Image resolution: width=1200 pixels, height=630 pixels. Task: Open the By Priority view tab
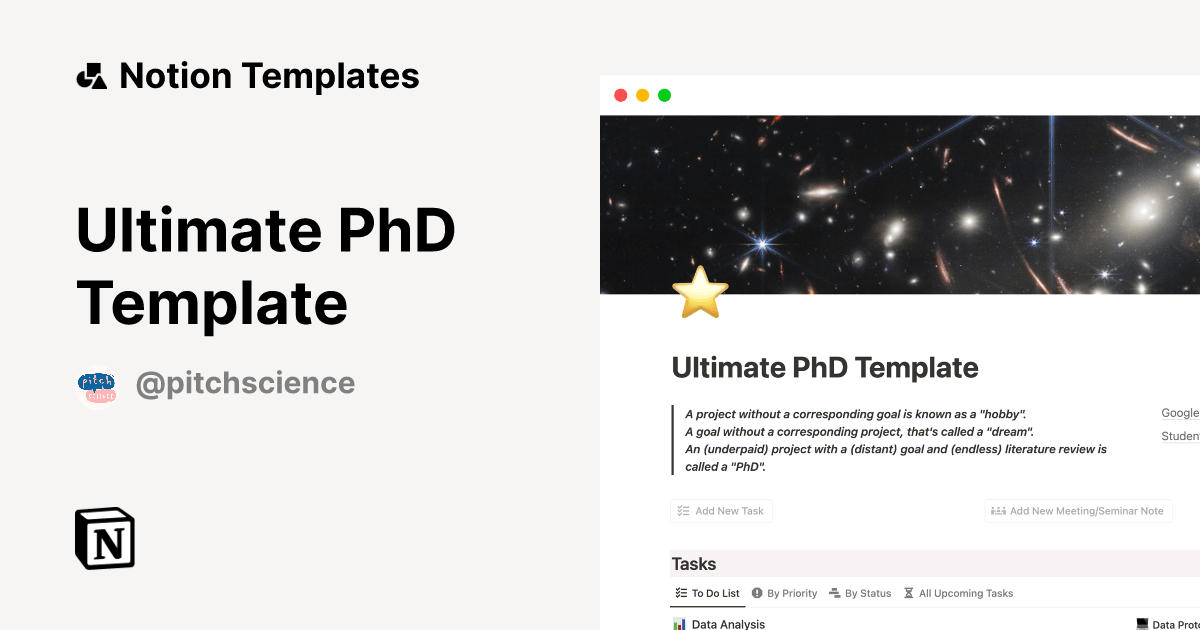784,593
